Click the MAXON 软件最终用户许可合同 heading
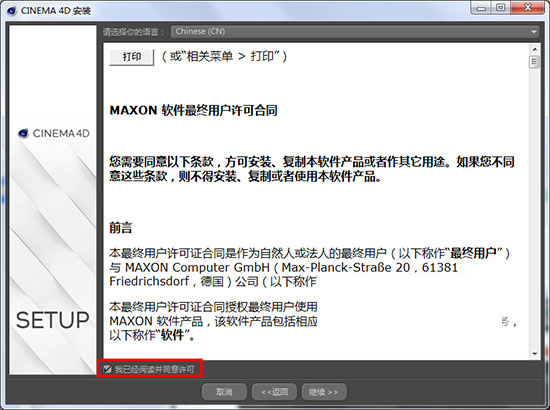Screen dimensions: 550x410 coord(194,110)
